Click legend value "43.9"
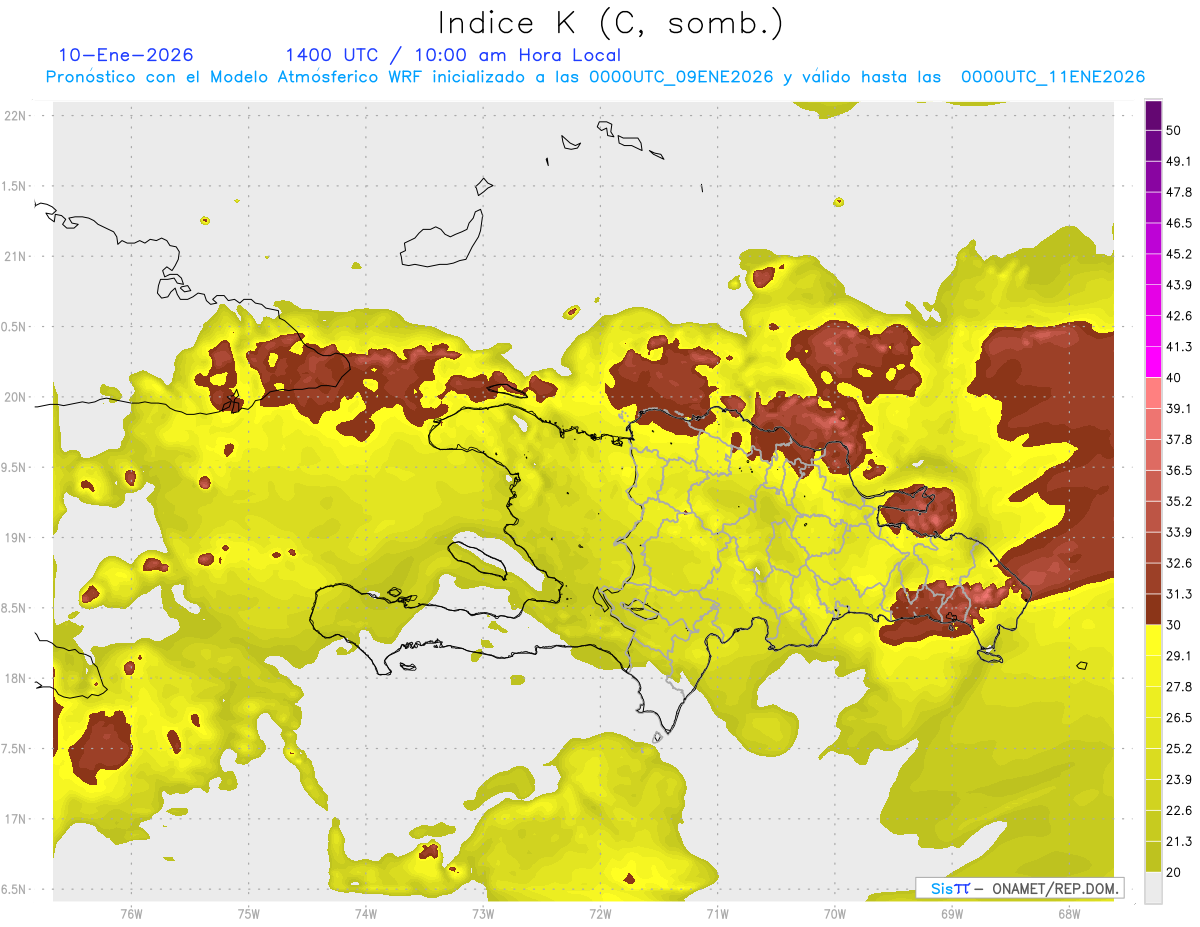 (1179, 285)
